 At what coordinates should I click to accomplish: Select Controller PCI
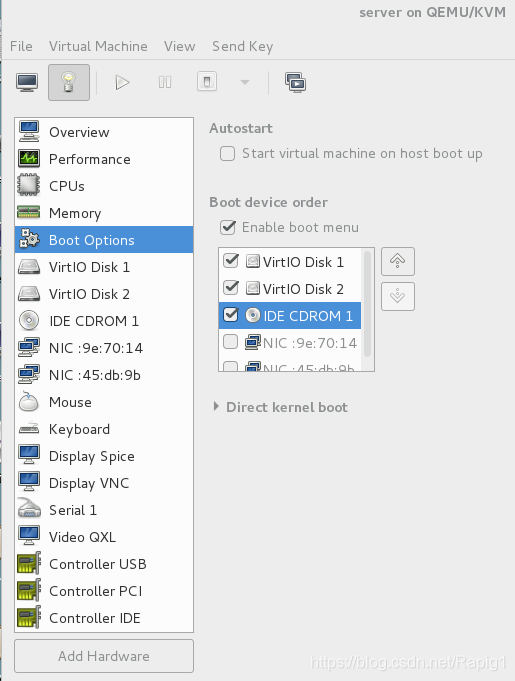pyautogui.click(x=104, y=591)
